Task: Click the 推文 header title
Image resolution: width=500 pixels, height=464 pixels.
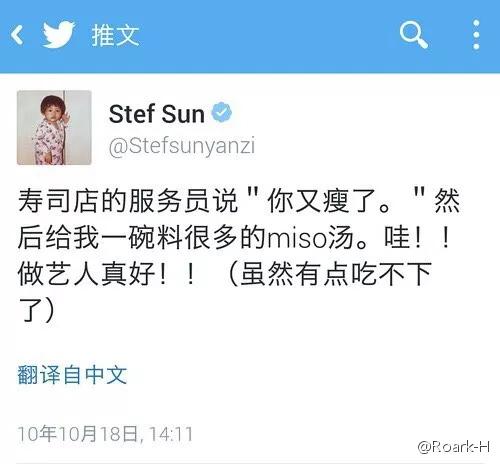Action: pos(115,35)
